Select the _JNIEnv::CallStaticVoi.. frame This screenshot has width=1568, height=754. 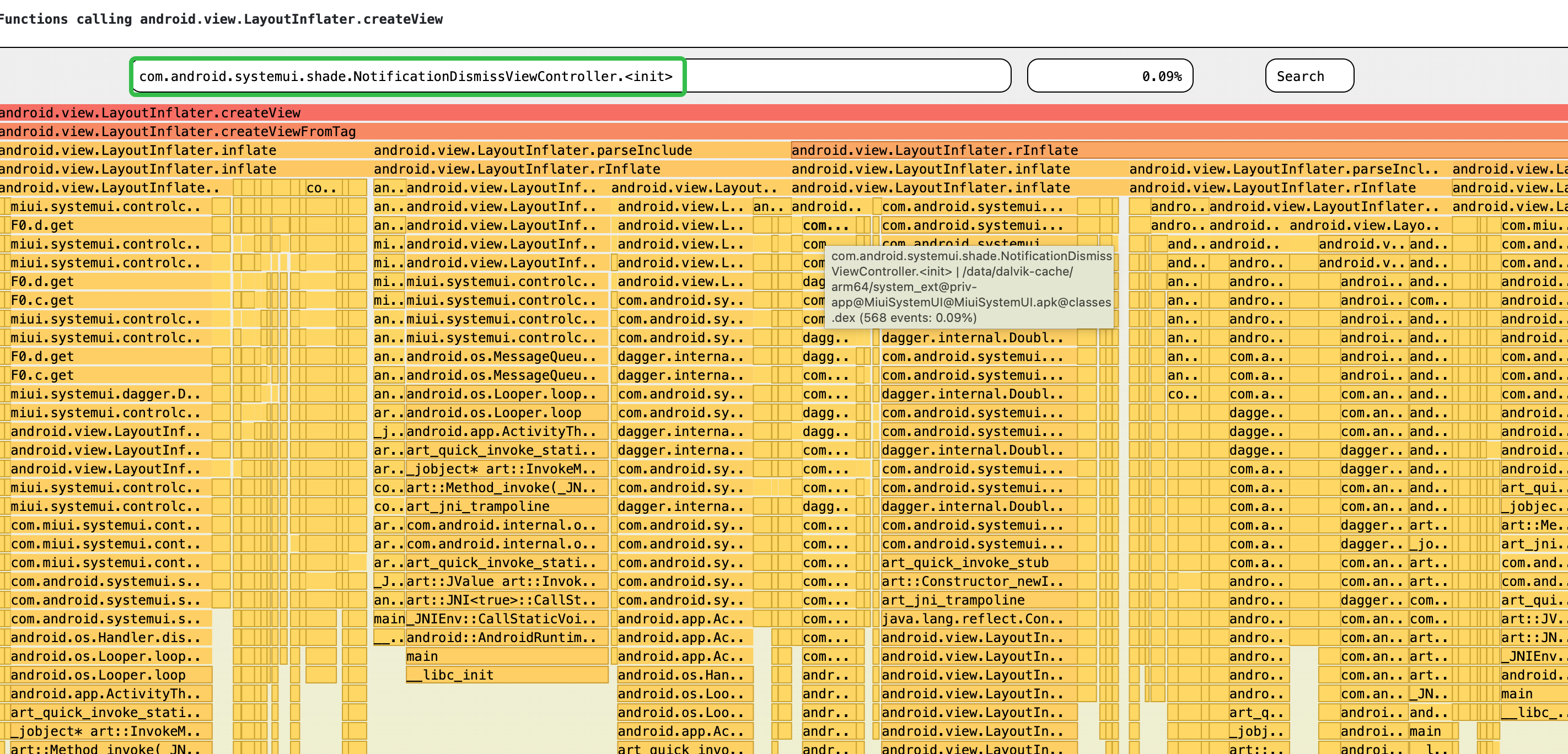pyautogui.click(x=507, y=619)
